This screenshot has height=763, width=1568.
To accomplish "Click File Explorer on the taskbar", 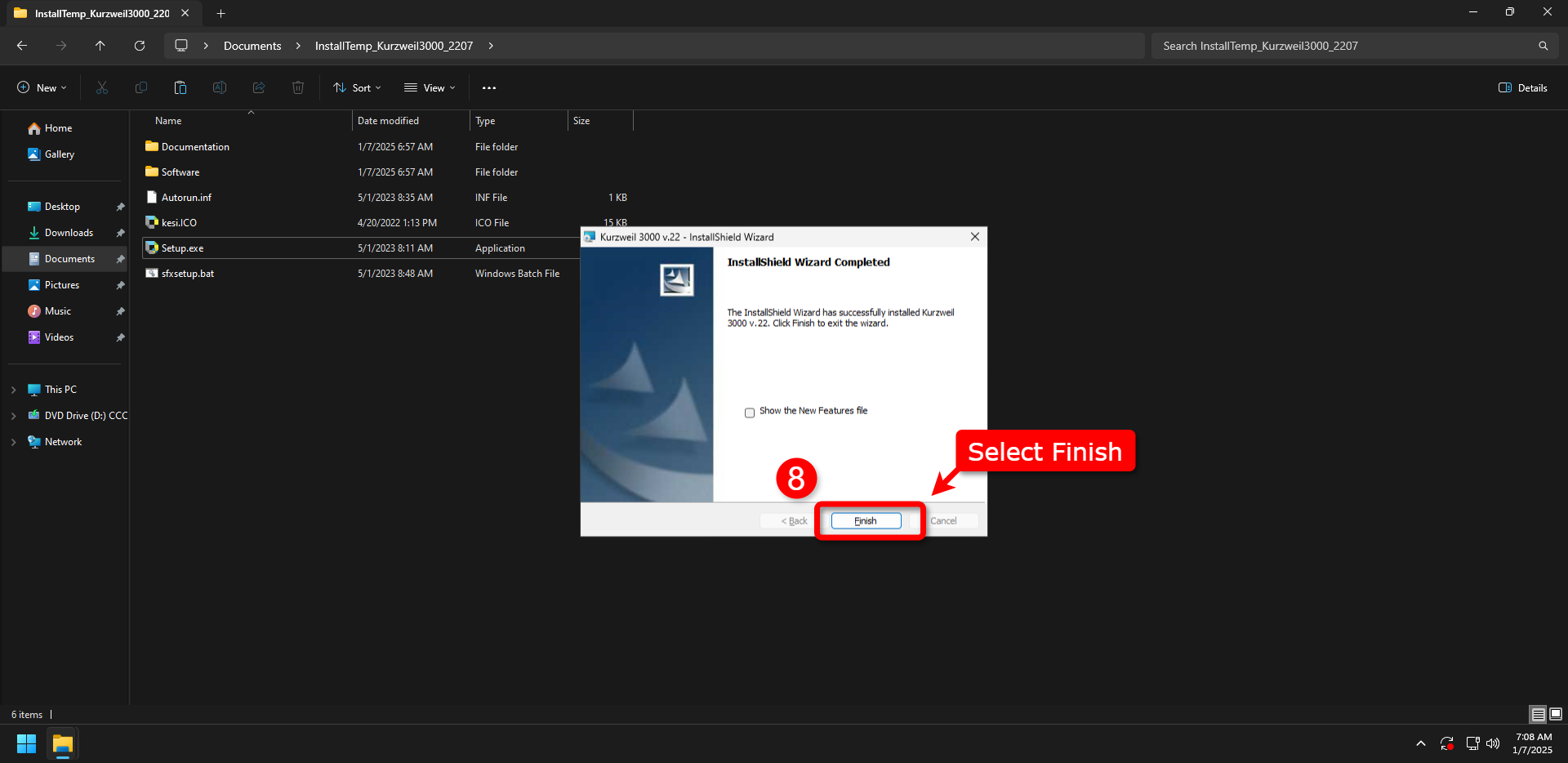I will [63, 744].
